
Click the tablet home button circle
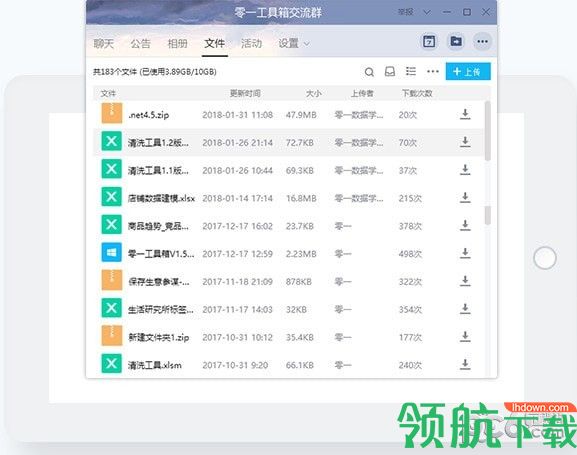545,258
